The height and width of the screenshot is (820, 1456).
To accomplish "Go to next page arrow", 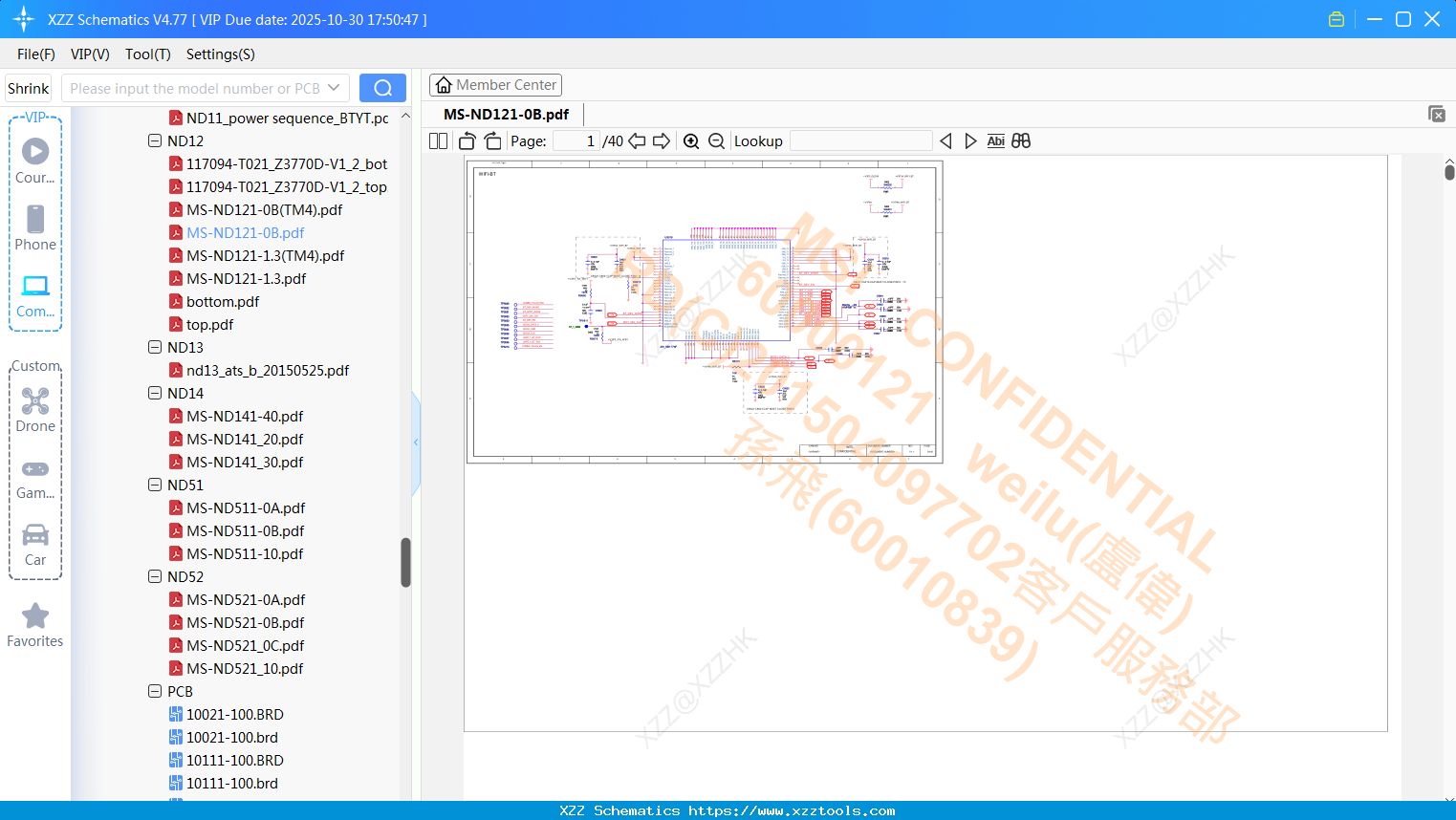I will pos(662,140).
